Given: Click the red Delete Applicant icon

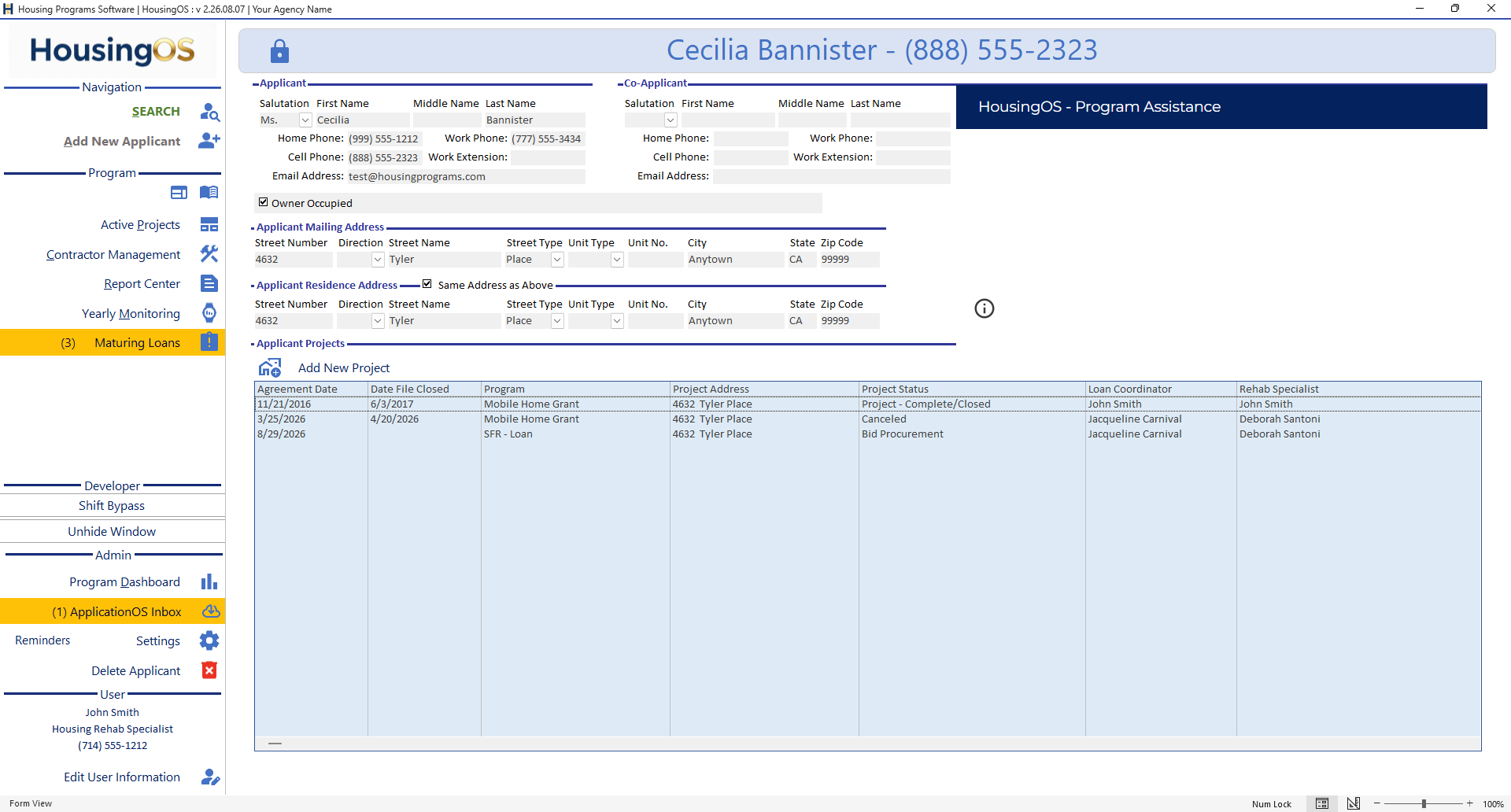Looking at the screenshot, I should click(x=209, y=670).
